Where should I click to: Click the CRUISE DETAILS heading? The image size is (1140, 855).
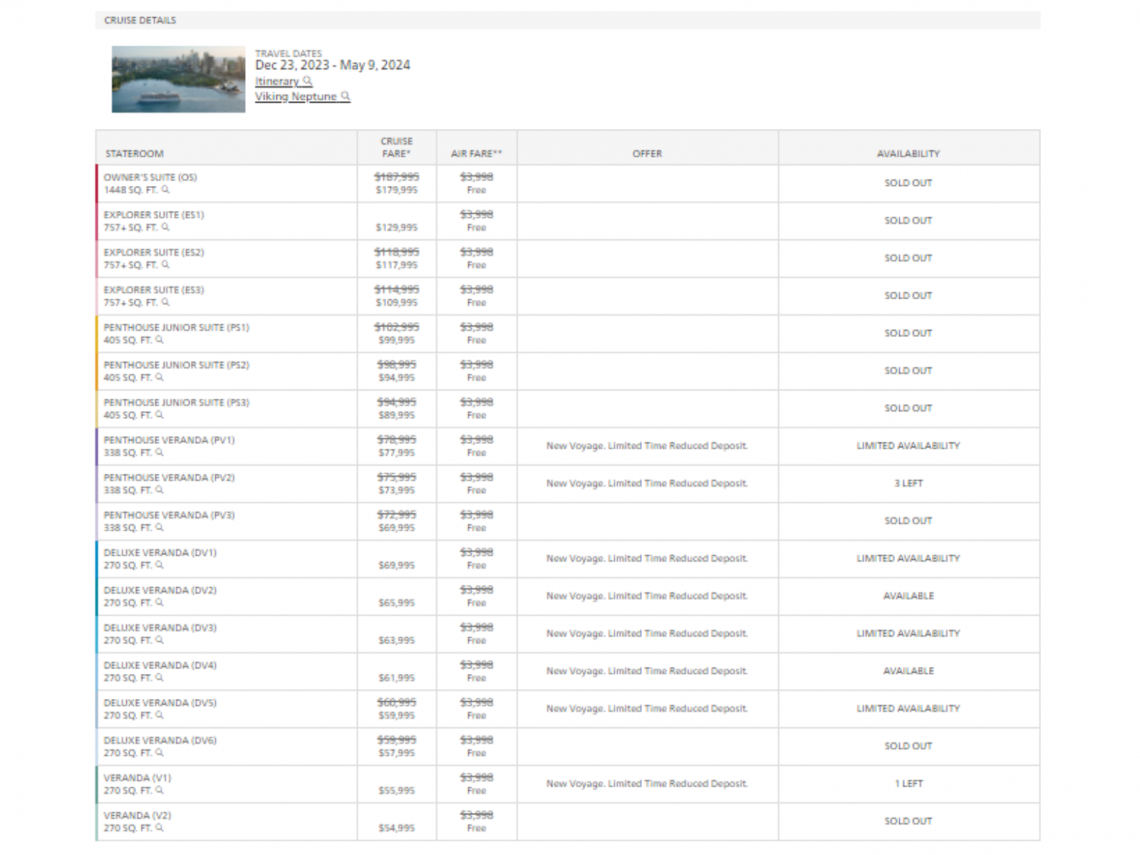(x=140, y=20)
